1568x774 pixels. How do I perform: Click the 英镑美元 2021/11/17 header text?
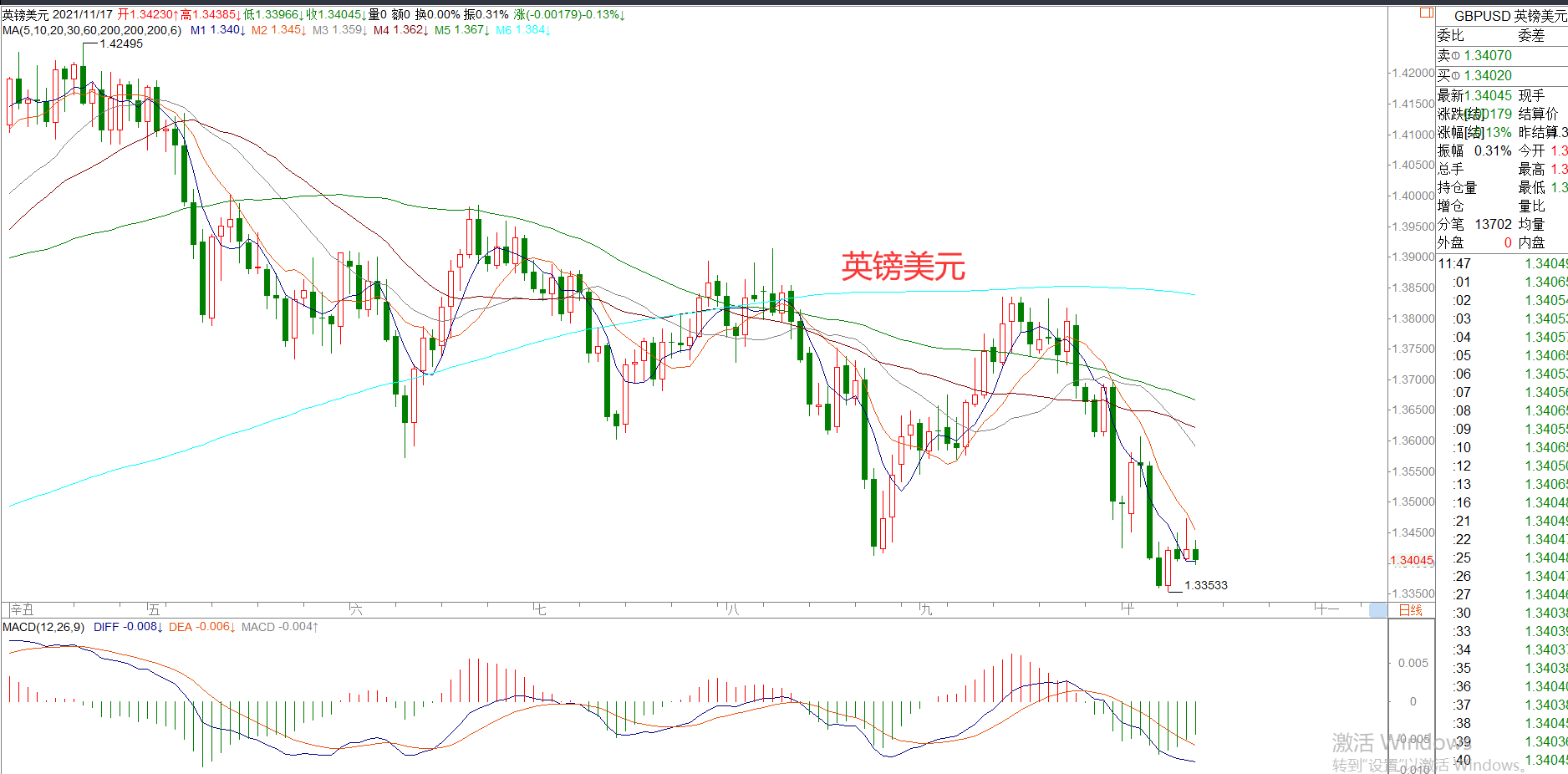point(58,15)
